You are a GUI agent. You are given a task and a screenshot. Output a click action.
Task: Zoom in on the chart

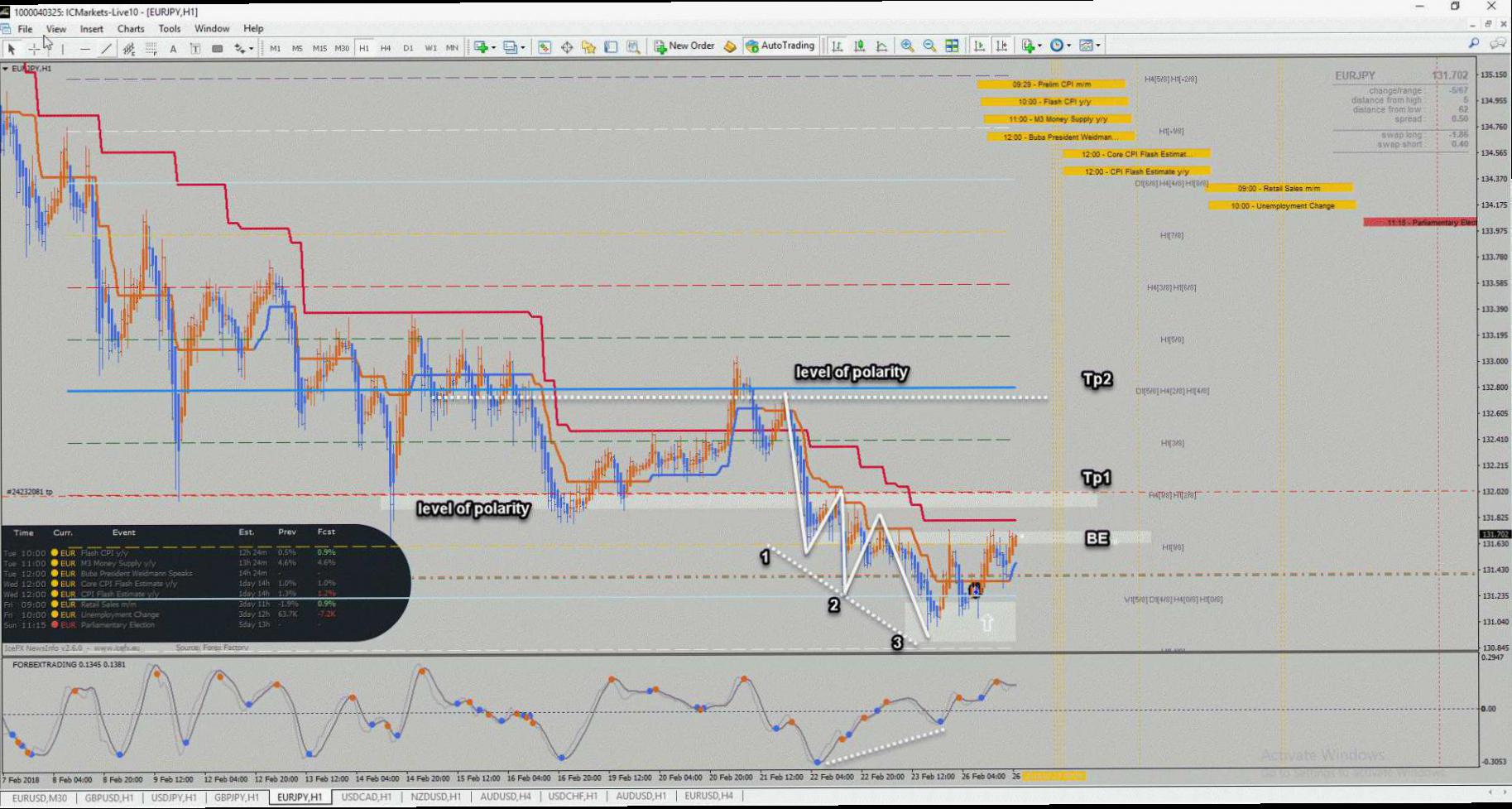908,46
